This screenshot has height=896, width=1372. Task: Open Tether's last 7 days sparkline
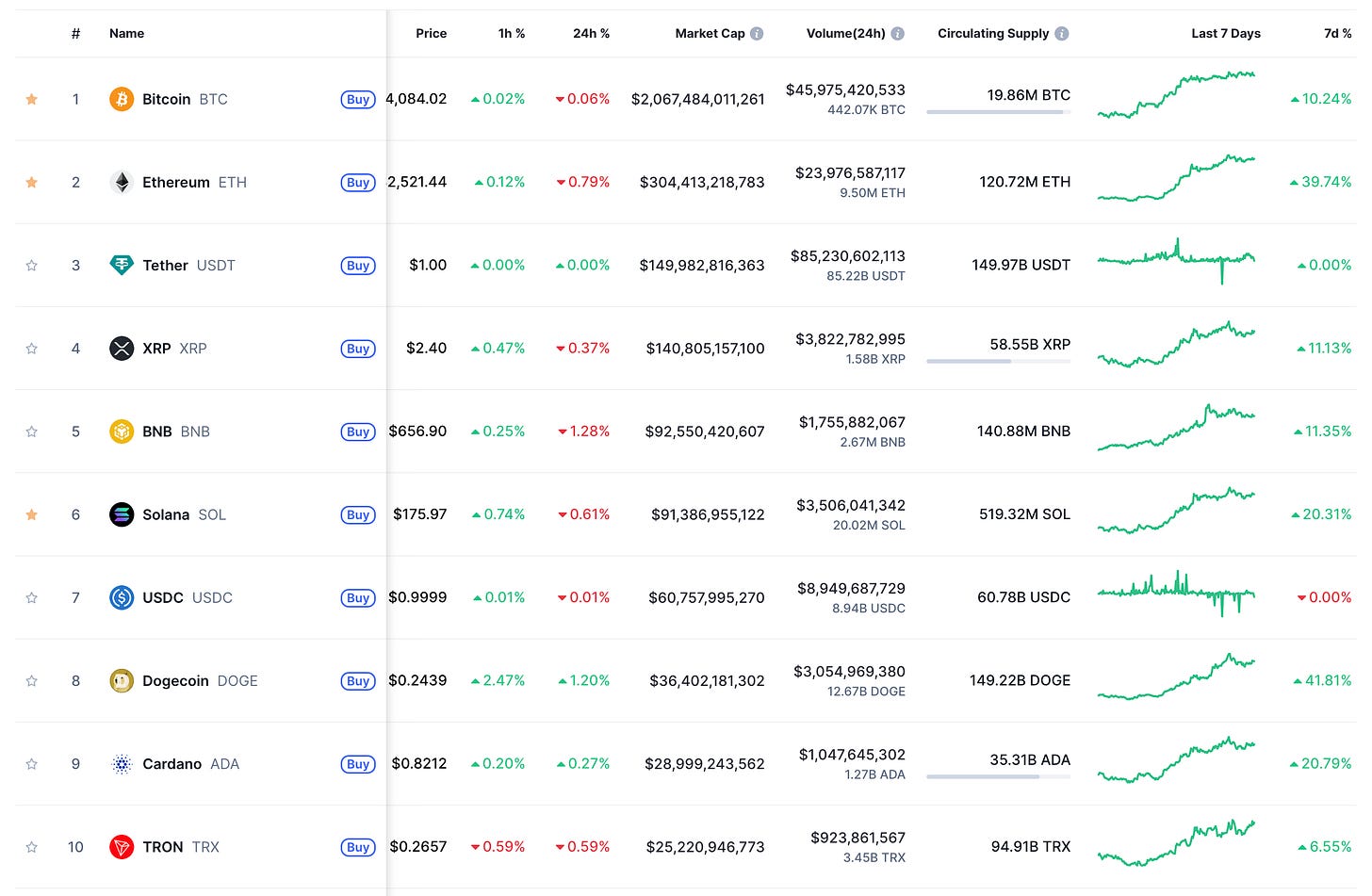click(x=1176, y=261)
